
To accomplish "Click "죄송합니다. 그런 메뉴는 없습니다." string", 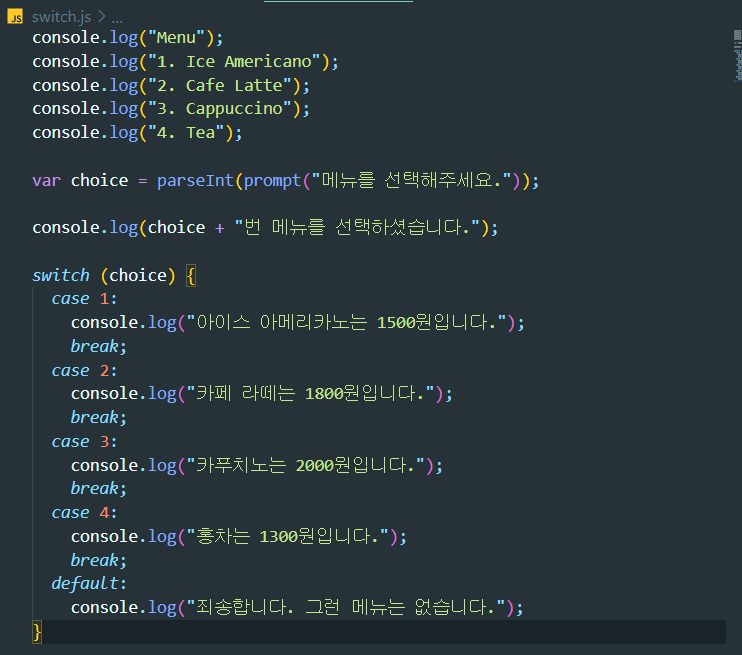I will click(x=346, y=607).
